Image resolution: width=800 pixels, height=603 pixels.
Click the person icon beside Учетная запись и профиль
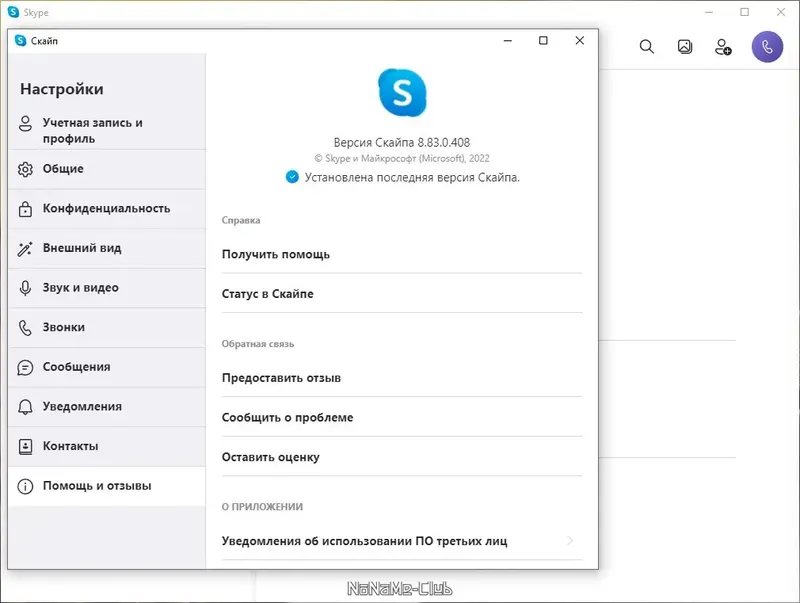click(25, 123)
